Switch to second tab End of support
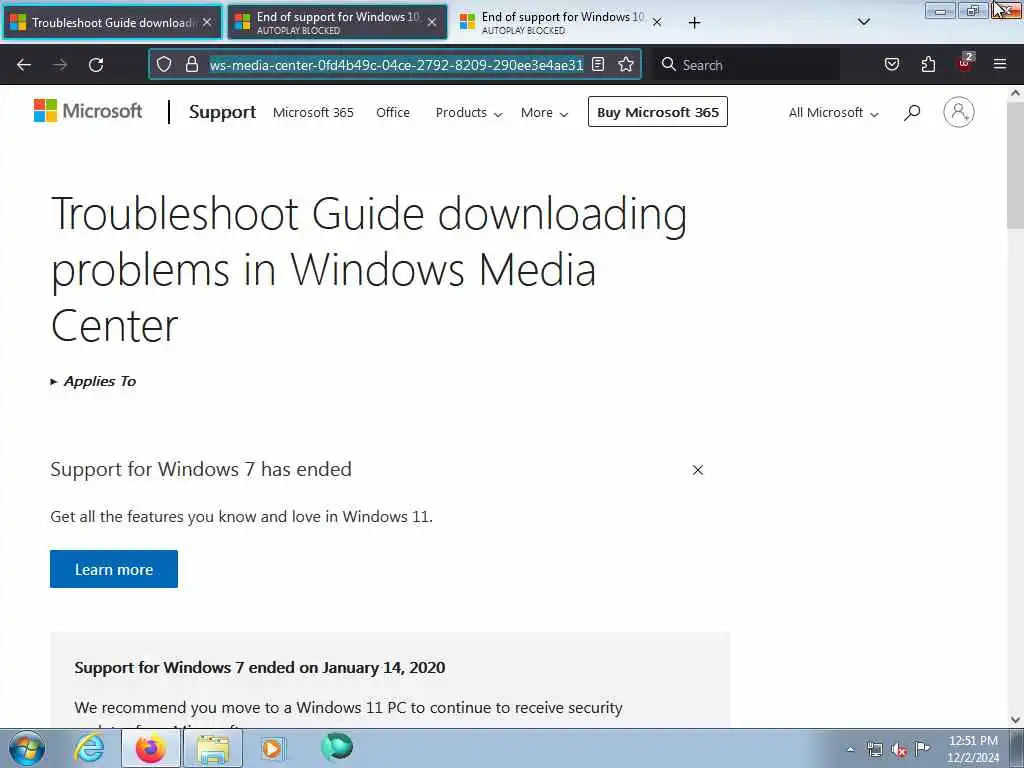The image size is (1024, 768). [x=338, y=22]
